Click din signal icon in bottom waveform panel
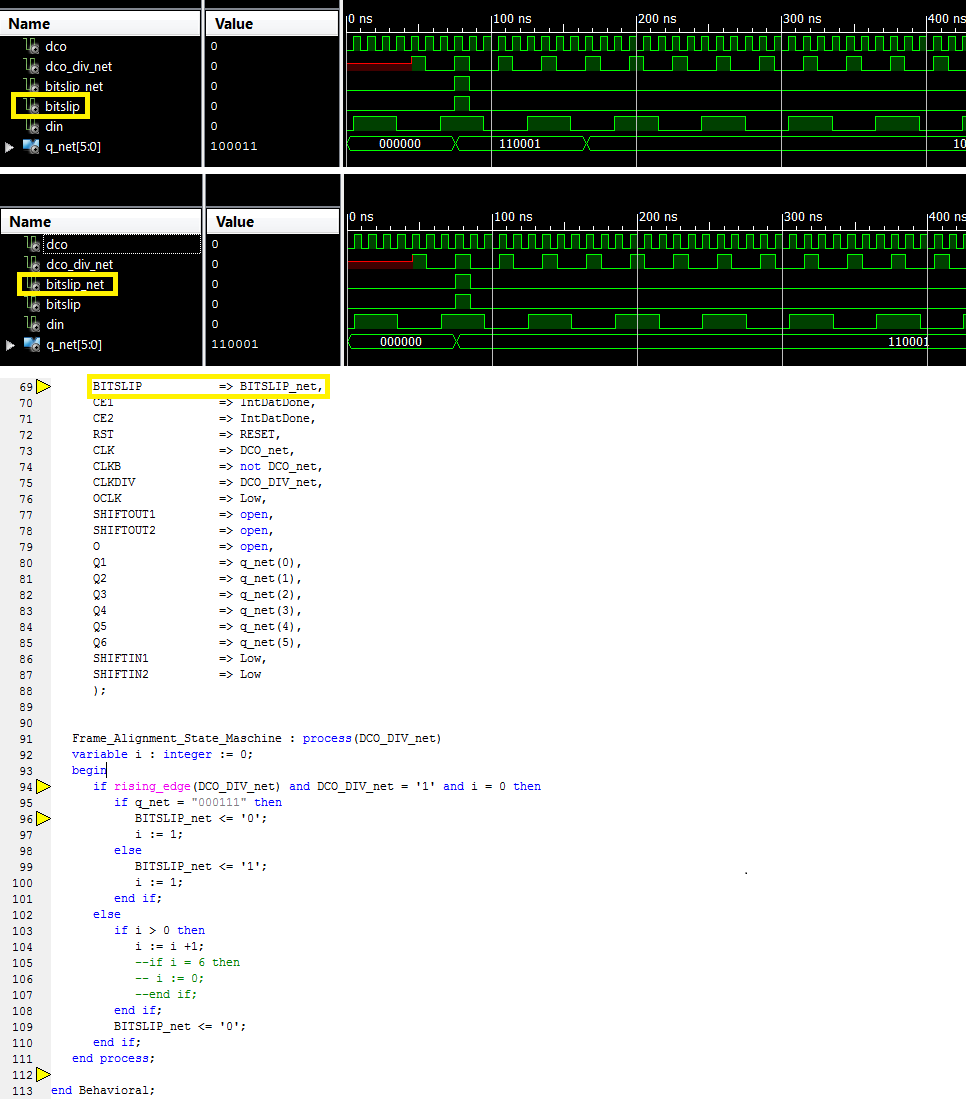966x1111 pixels. pyautogui.click(x=32, y=324)
